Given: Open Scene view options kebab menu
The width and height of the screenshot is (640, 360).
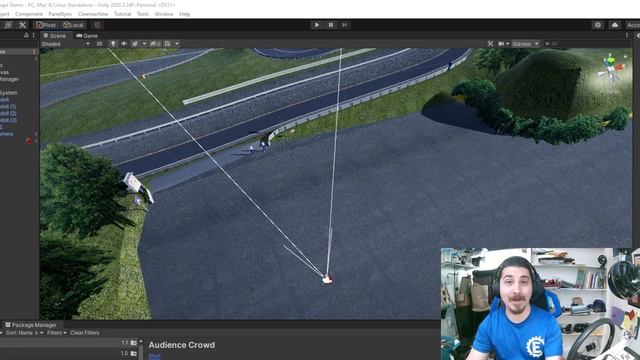Looking at the screenshot, I should coord(627,36).
